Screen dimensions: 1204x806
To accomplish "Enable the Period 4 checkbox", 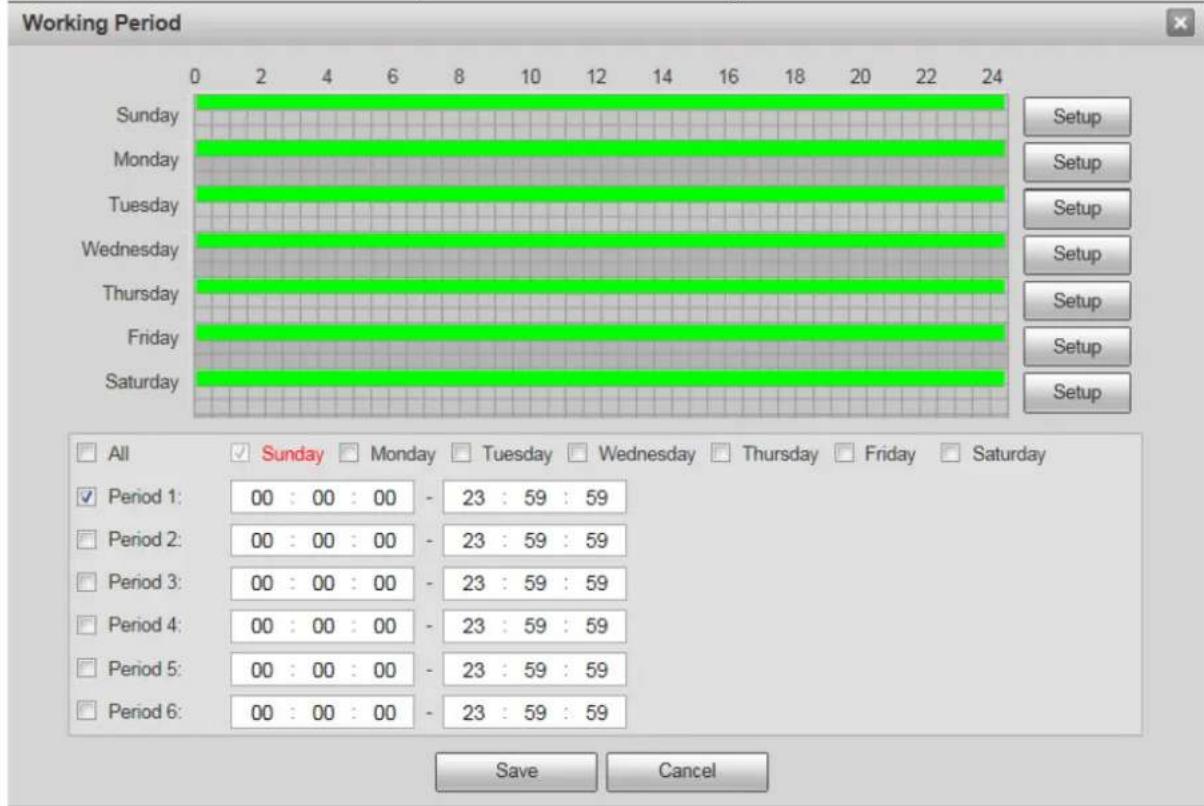I will [x=85, y=626].
